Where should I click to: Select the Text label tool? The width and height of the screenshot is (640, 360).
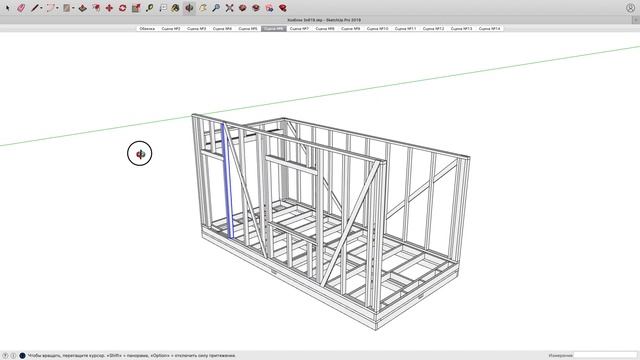[162, 8]
